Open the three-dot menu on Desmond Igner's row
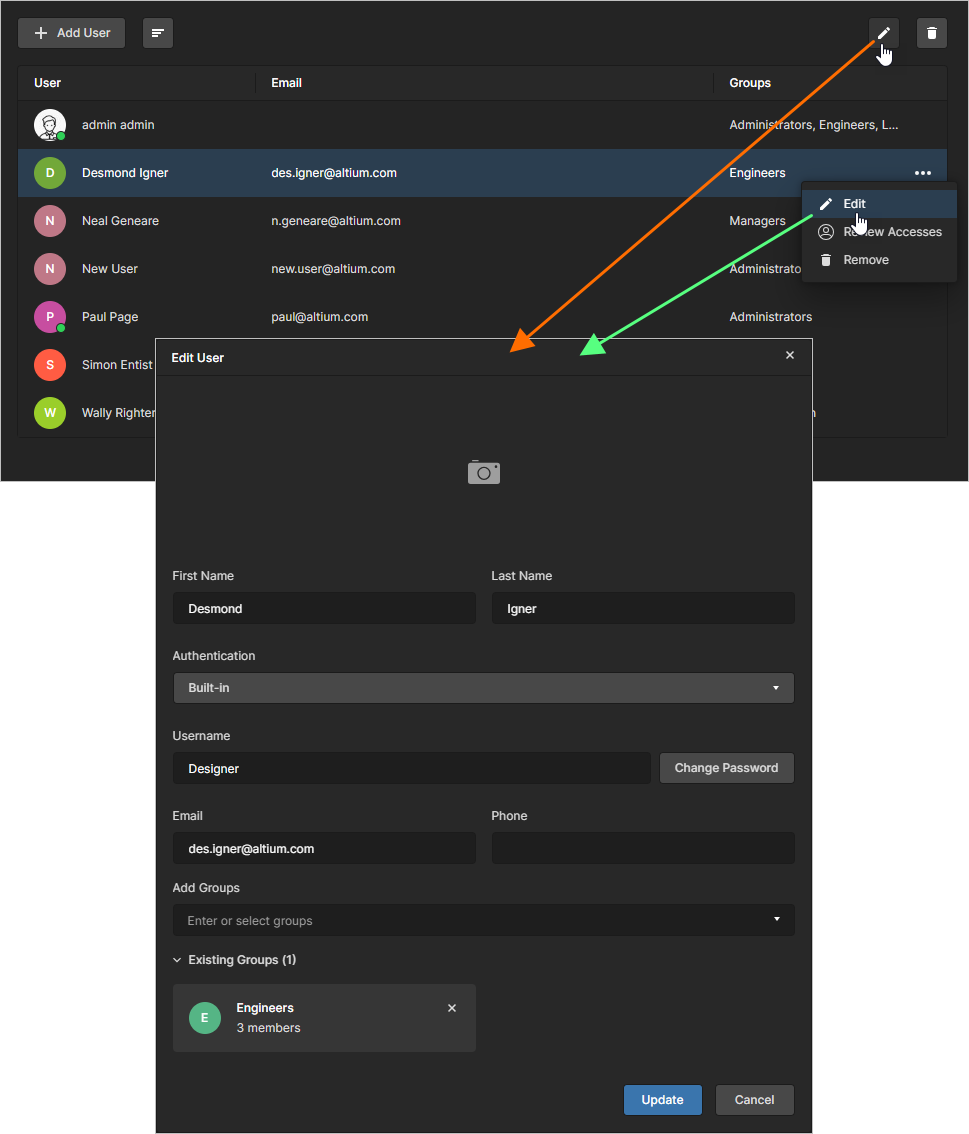Viewport: 969px width, 1134px height. tap(922, 172)
